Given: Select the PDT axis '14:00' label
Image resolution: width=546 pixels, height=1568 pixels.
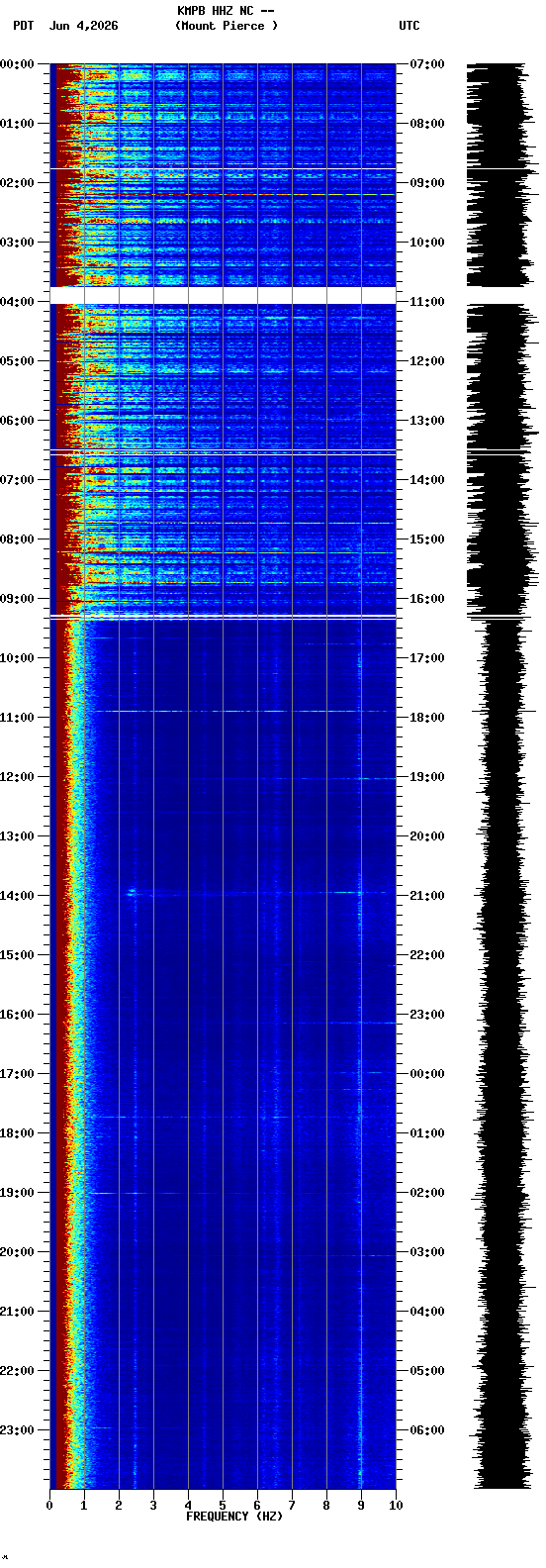Looking at the screenshot, I should [x=18, y=896].
